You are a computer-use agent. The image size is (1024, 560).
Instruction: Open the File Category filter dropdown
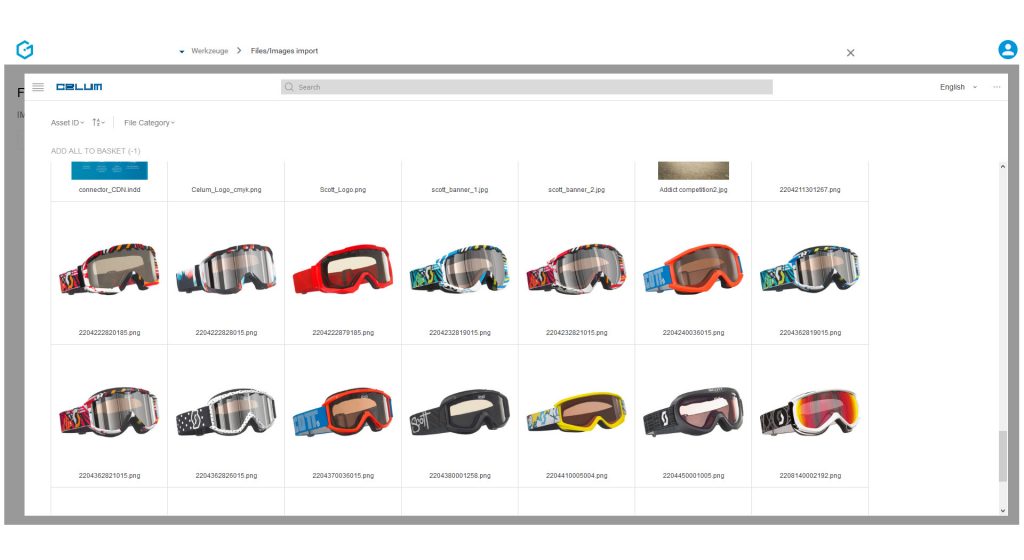tap(149, 122)
